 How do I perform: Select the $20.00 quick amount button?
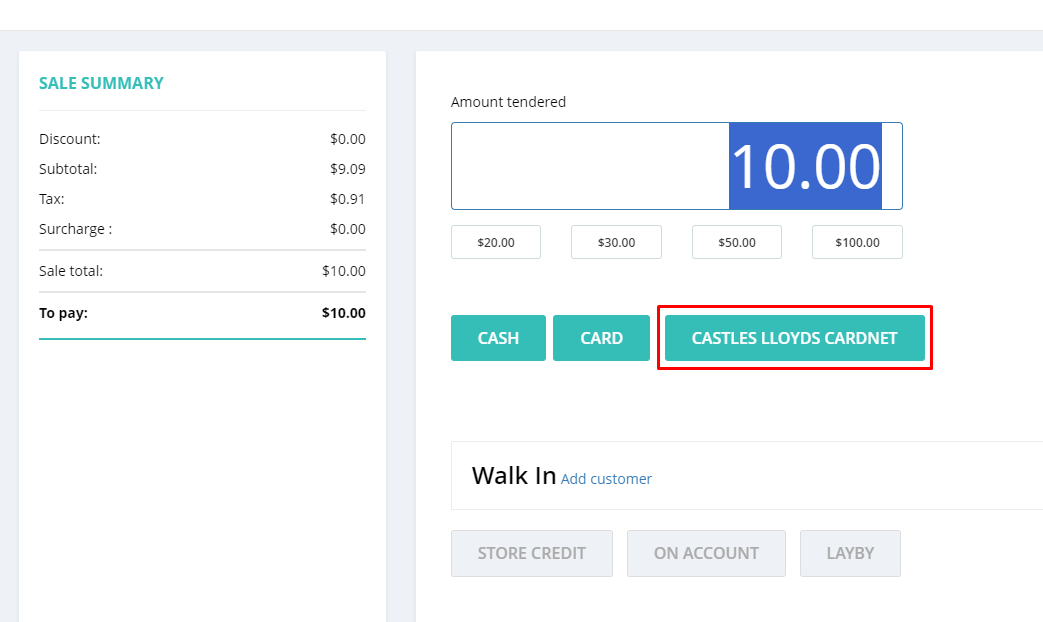pyautogui.click(x=496, y=242)
